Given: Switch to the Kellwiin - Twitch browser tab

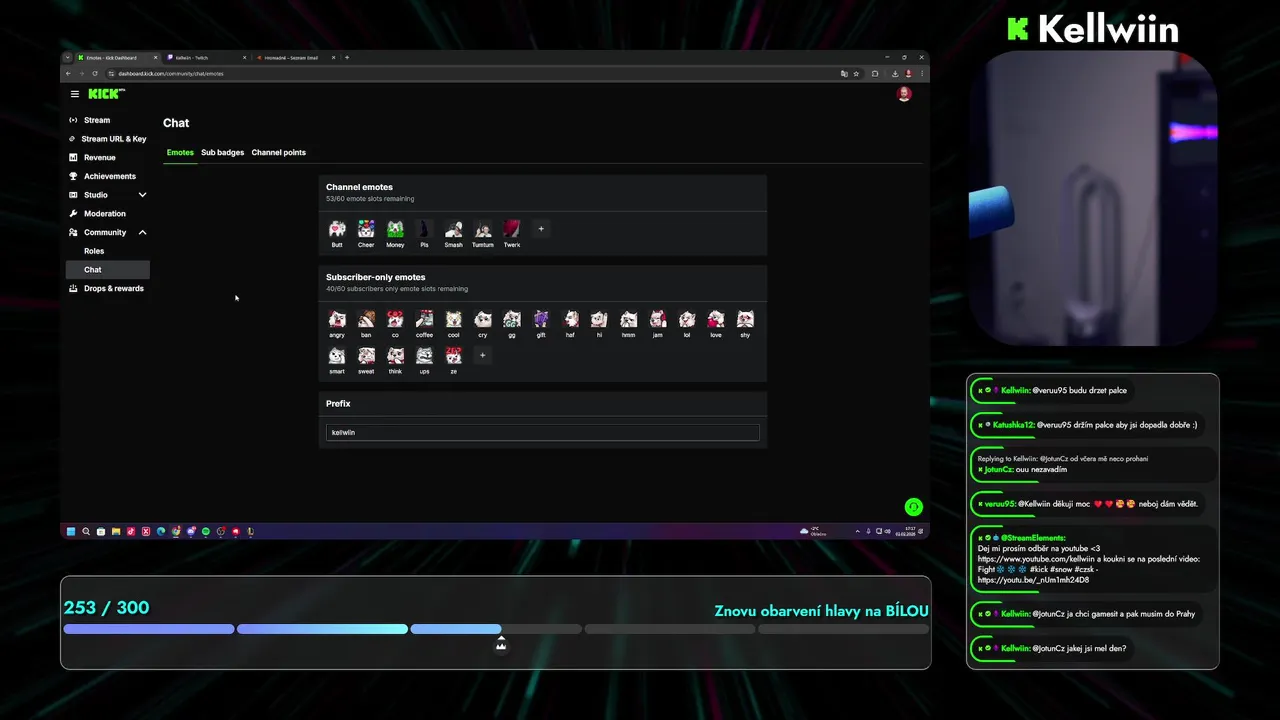Looking at the screenshot, I should pyautogui.click(x=205, y=58).
